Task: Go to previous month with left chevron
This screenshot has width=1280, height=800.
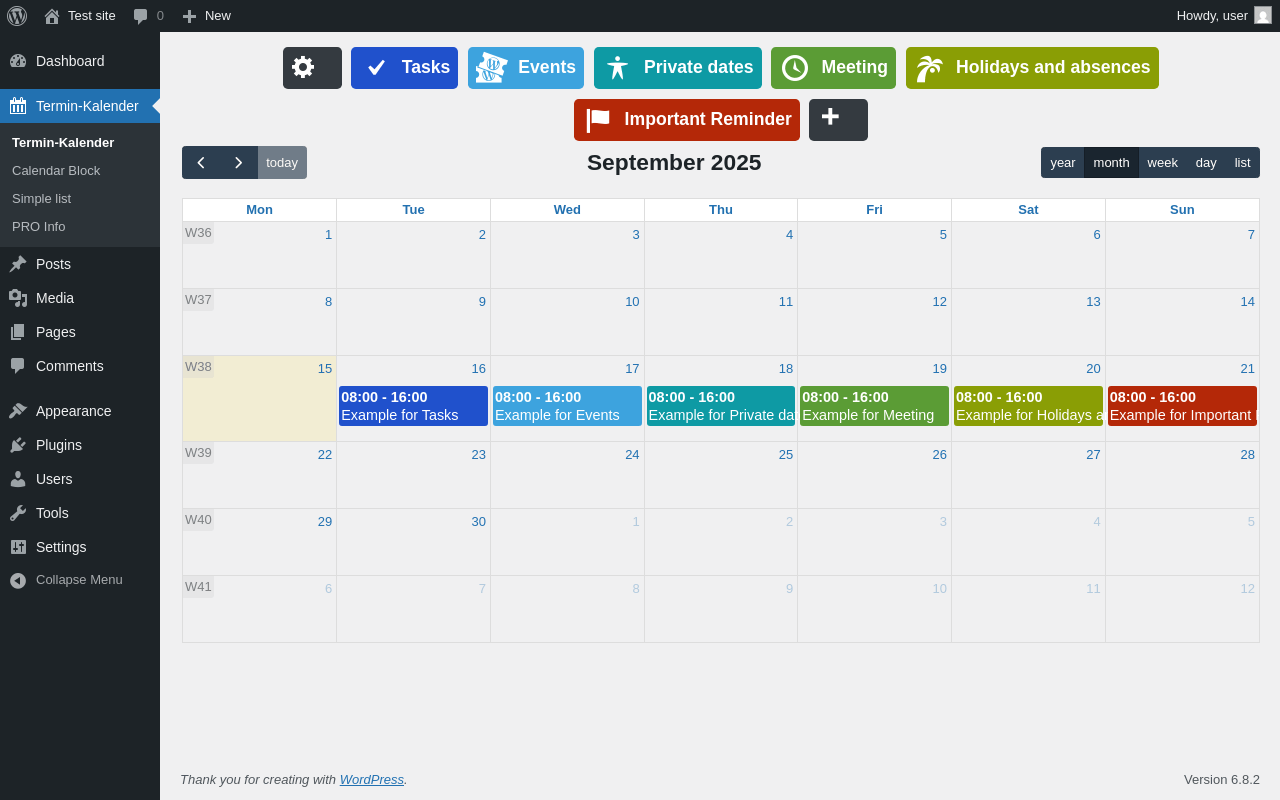Action: coord(201,162)
